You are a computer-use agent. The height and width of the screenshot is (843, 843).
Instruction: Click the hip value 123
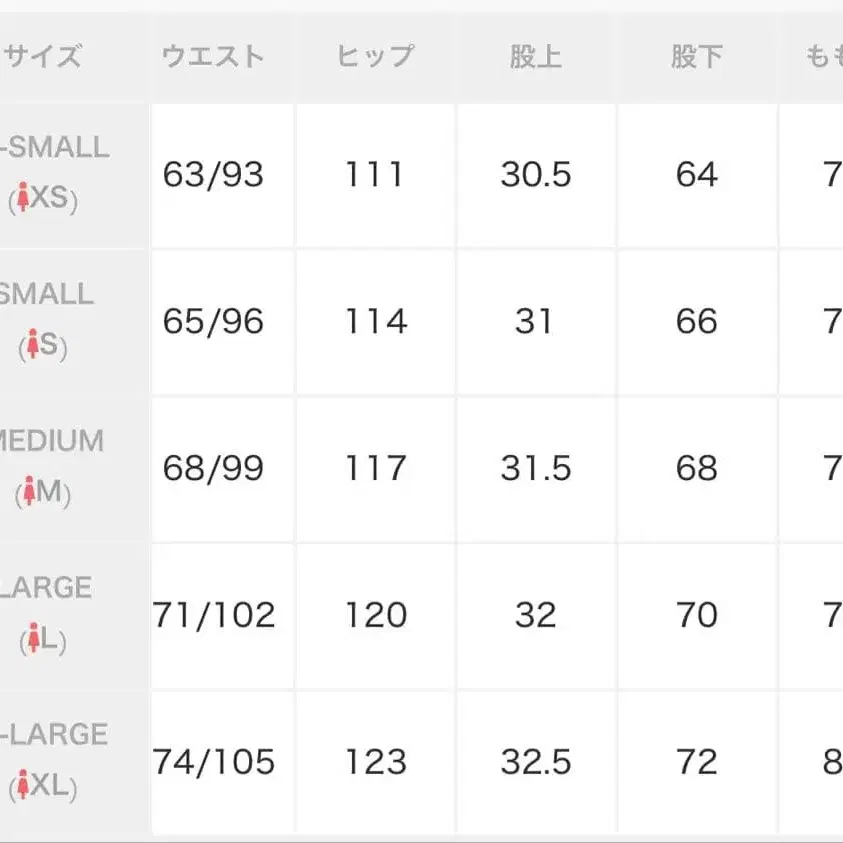[x=375, y=762]
